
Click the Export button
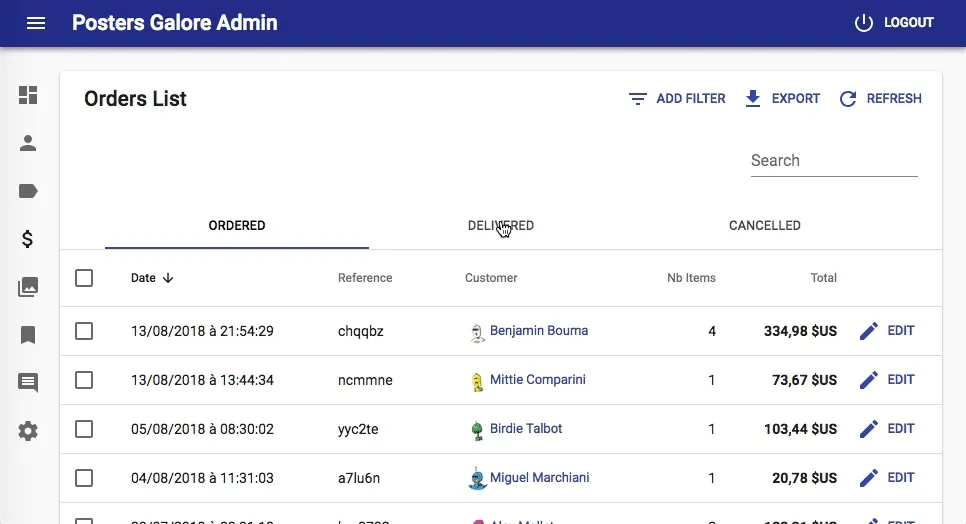tap(782, 99)
